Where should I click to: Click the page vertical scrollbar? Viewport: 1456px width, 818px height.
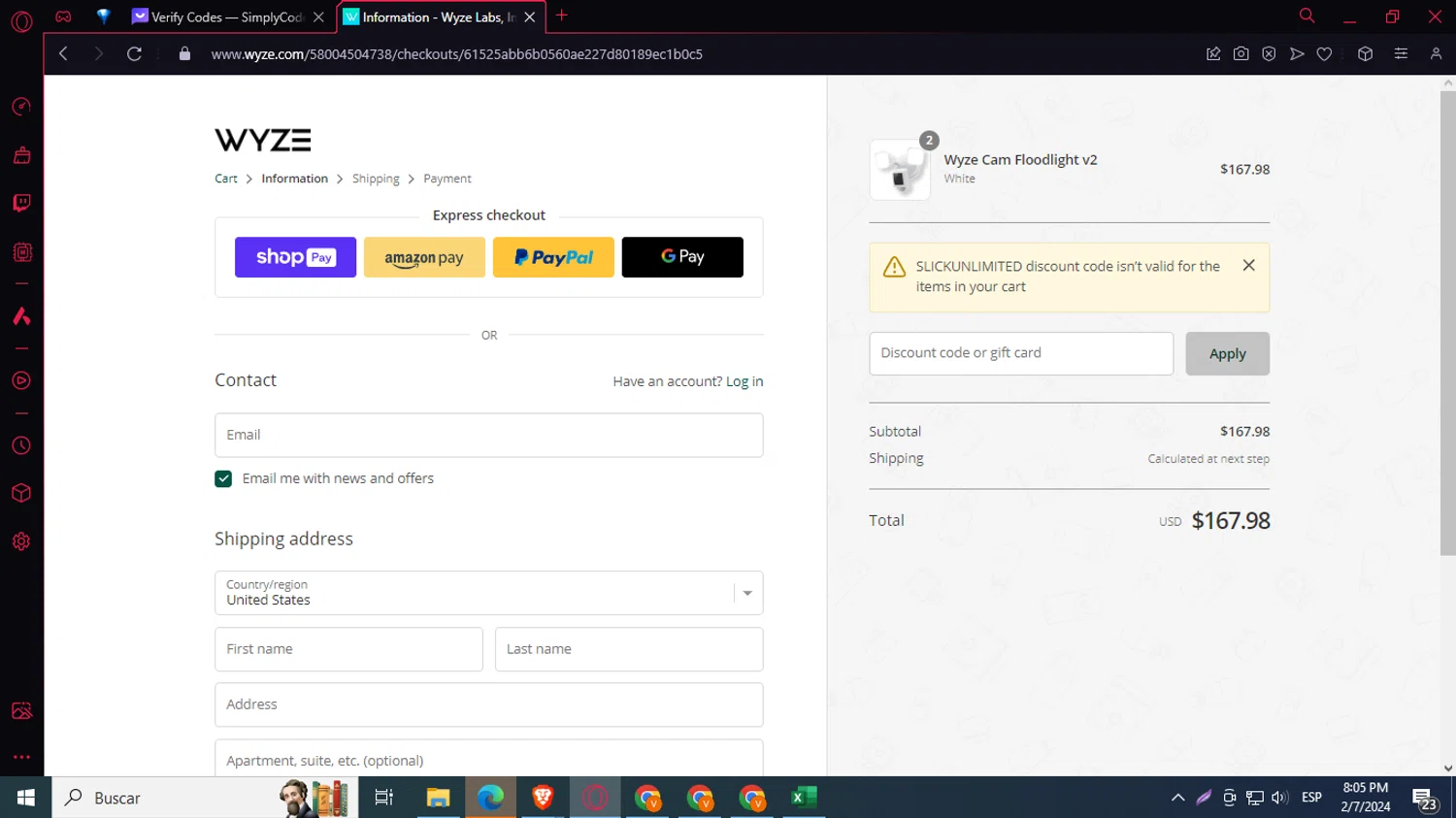1447,323
